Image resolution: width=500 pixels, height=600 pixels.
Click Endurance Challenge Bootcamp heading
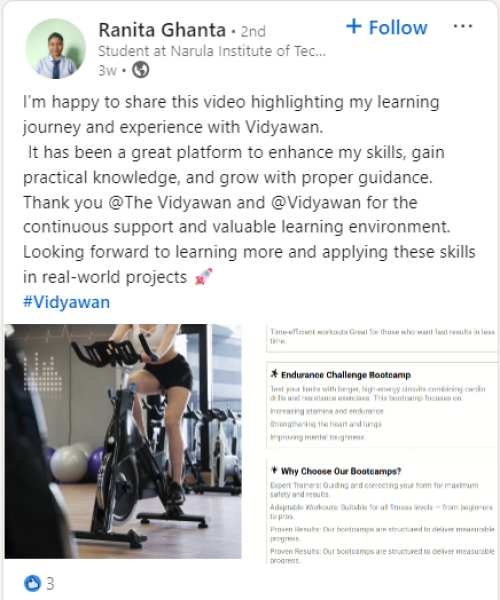pyautogui.click(x=346, y=375)
